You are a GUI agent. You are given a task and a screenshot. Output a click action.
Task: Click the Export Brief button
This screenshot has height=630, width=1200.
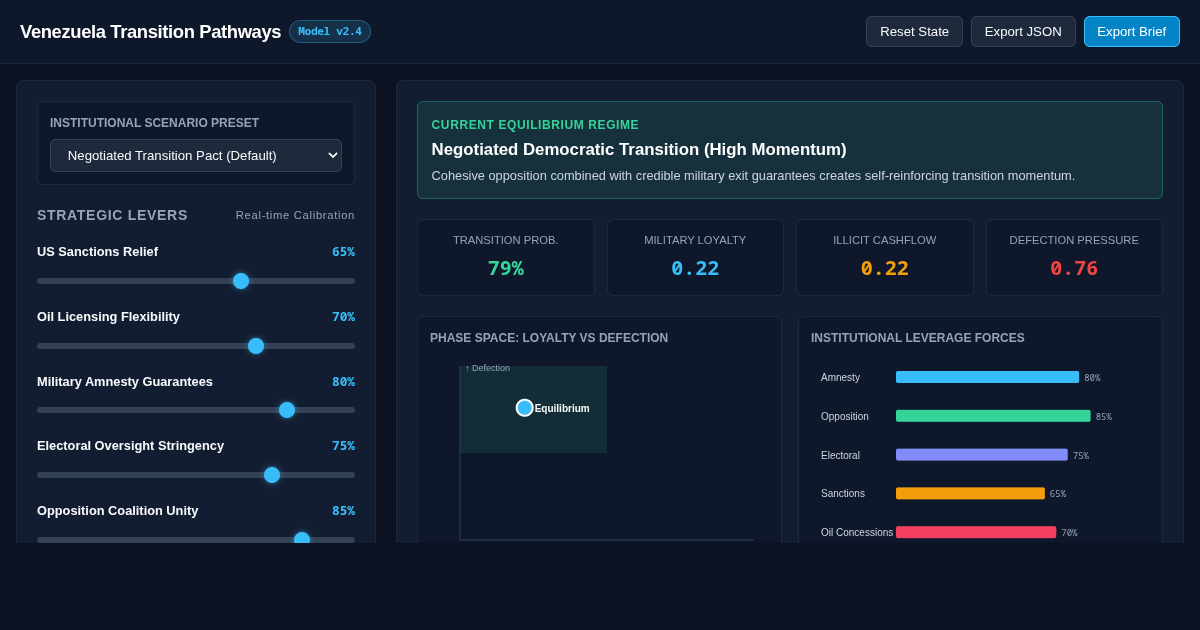coord(1132,31)
